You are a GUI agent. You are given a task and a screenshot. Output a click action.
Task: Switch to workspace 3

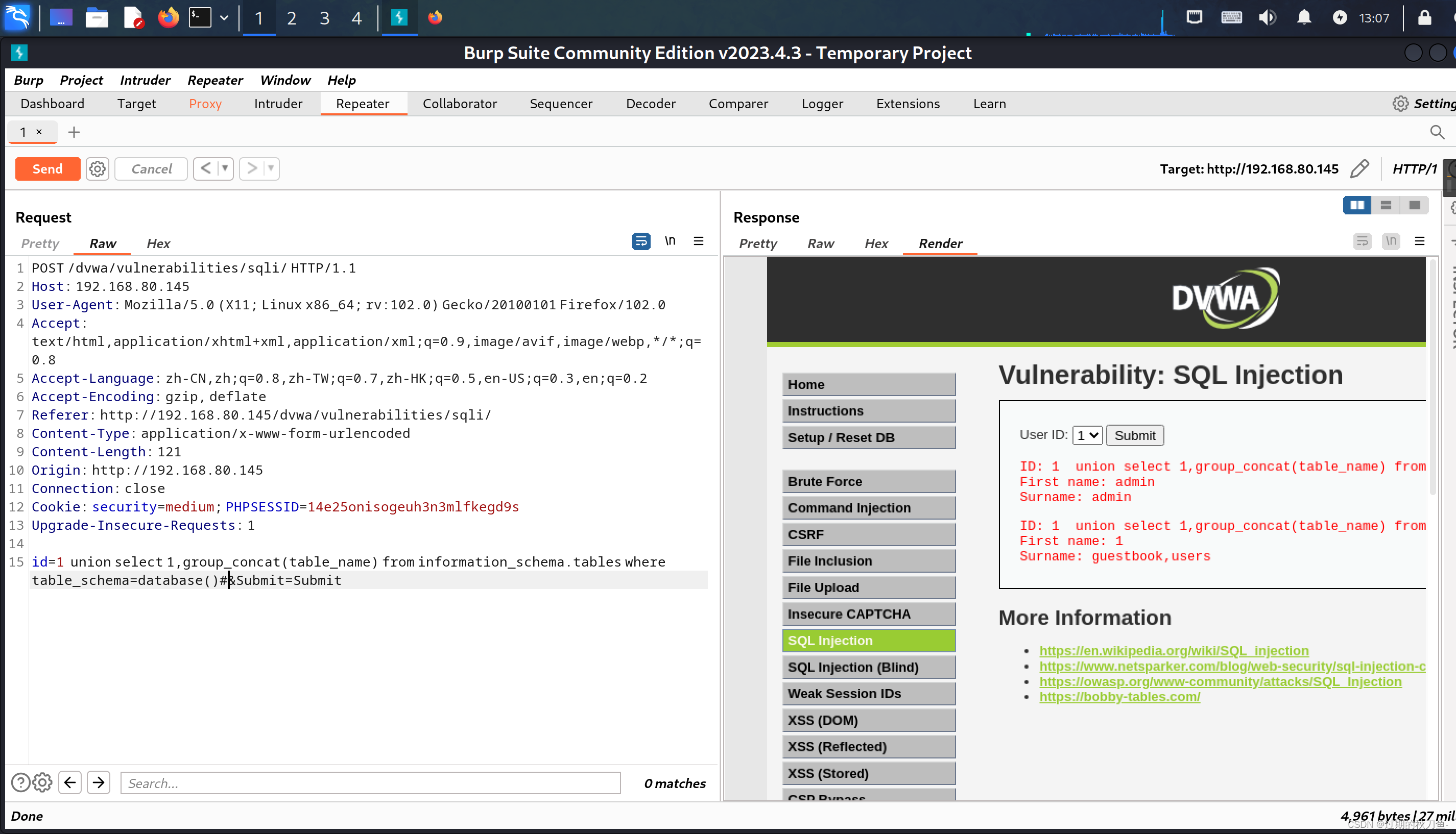point(324,18)
